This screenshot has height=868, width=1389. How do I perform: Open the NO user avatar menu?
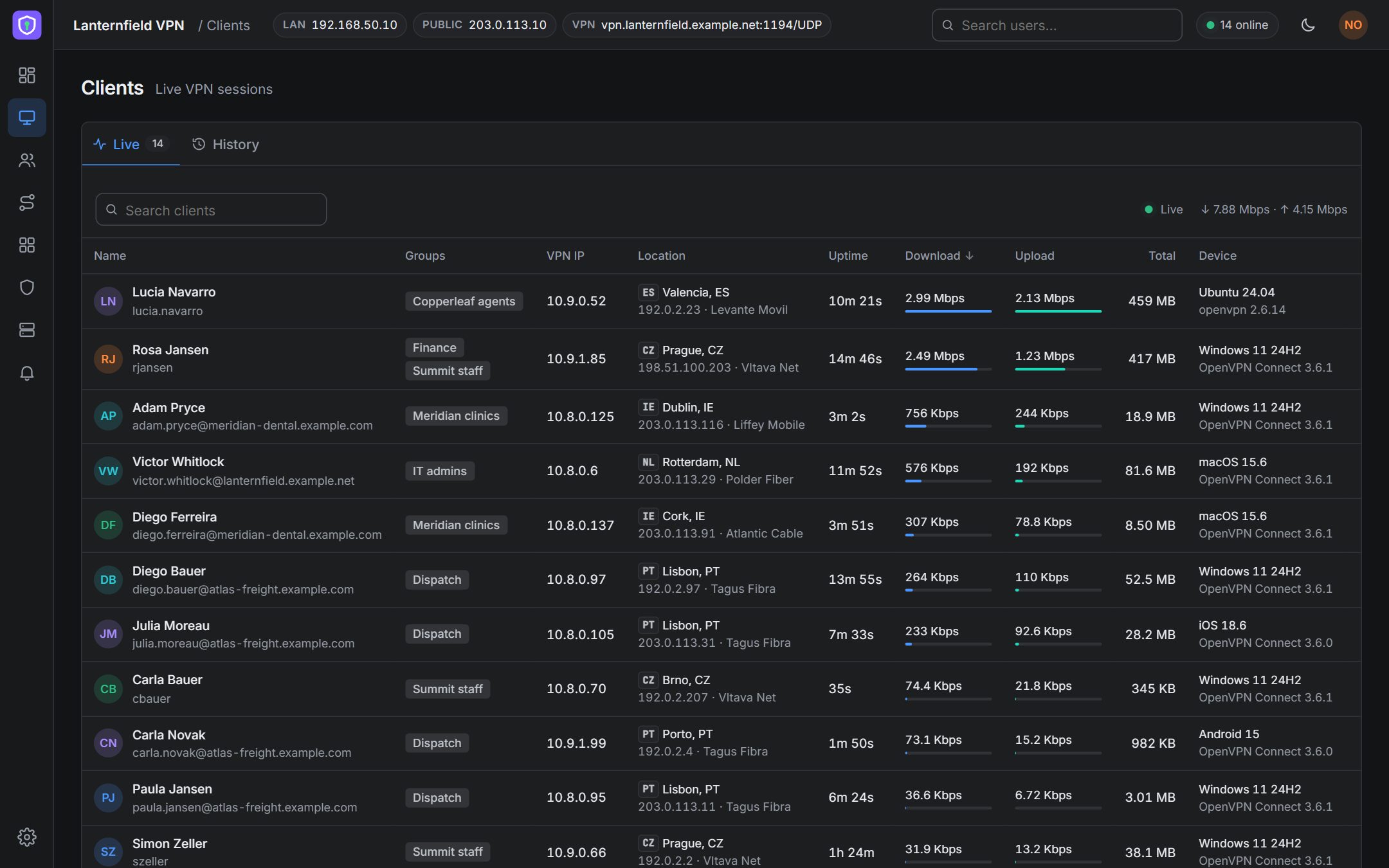click(x=1353, y=25)
